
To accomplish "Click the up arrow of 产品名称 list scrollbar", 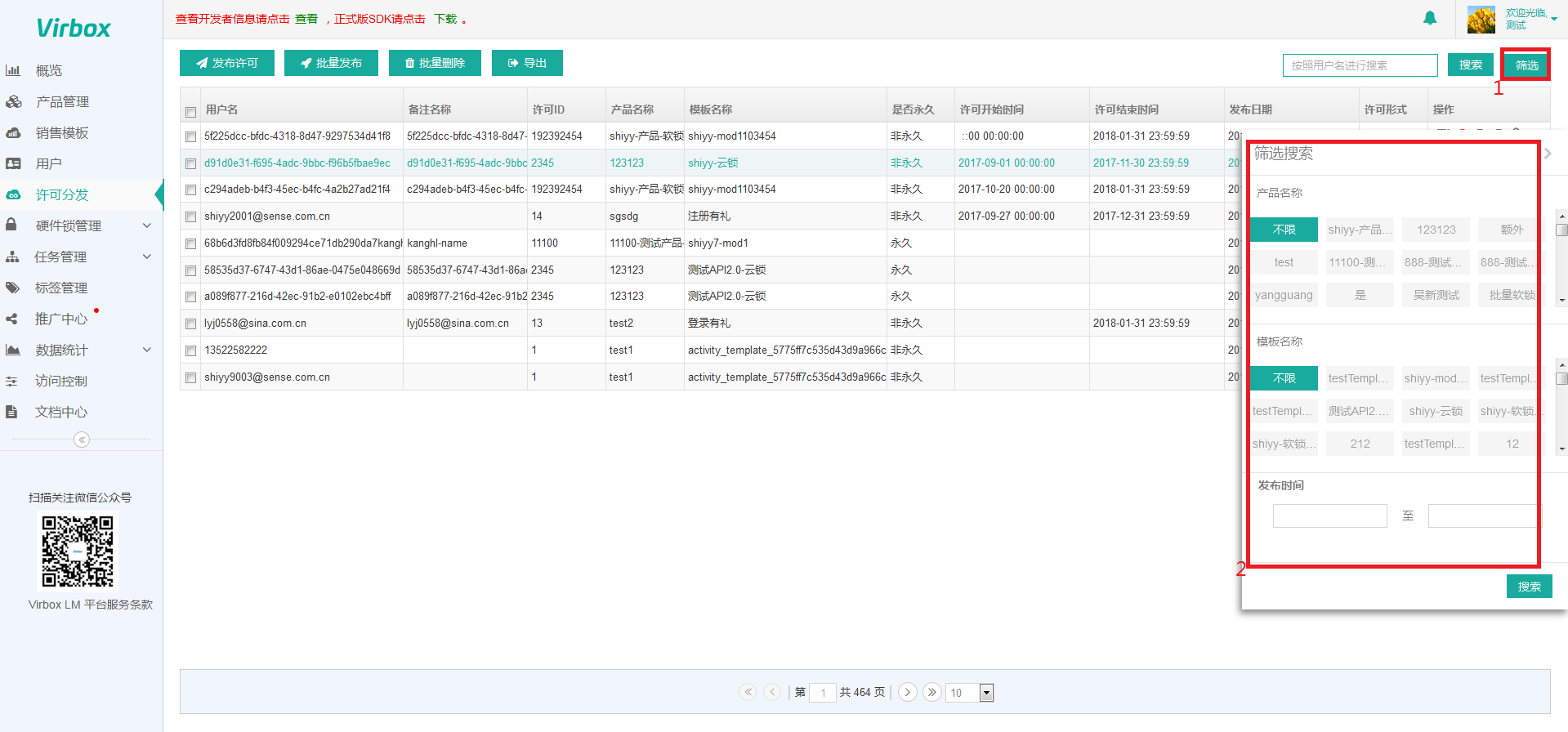I will point(1561,216).
